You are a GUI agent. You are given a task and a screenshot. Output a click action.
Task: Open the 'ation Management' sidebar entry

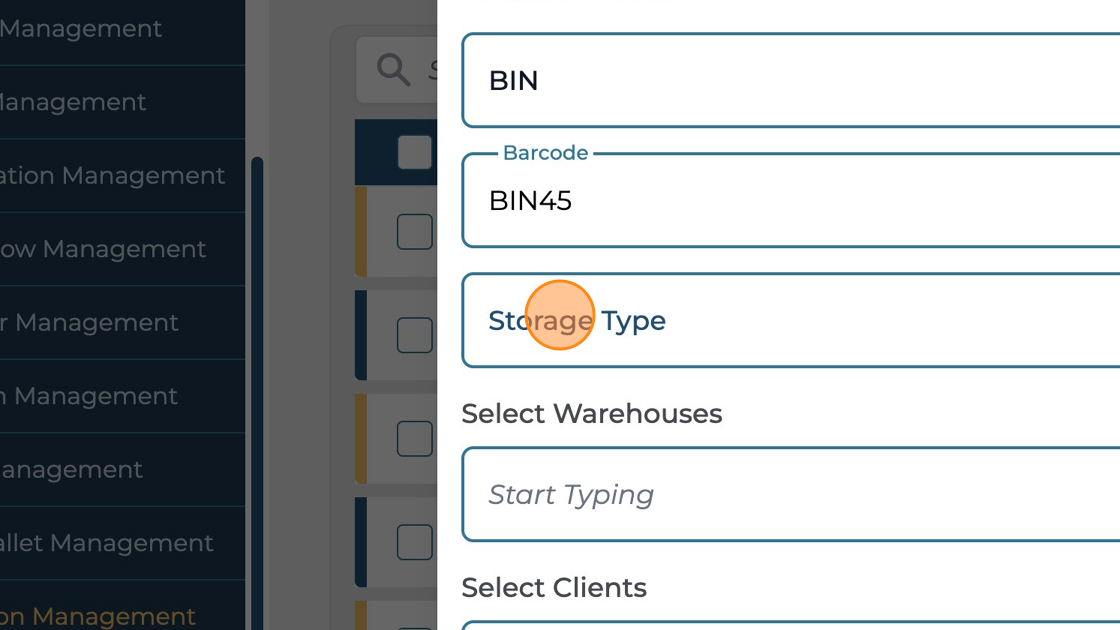pyautogui.click(x=112, y=176)
